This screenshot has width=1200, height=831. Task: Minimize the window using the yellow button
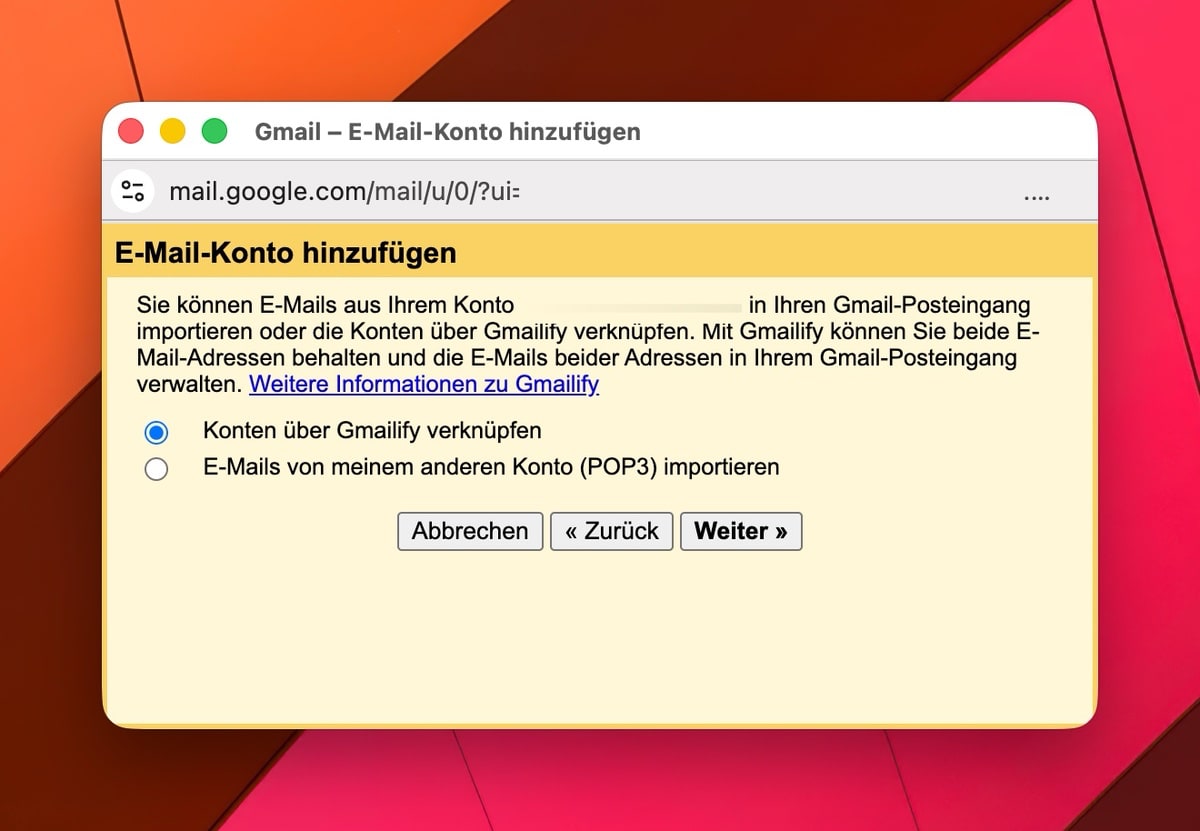click(173, 131)
